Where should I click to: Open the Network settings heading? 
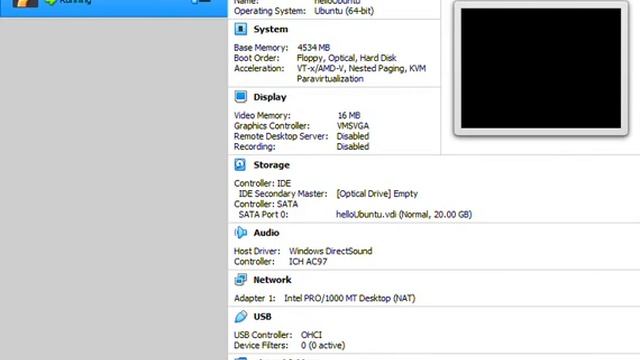coord(272,280)
